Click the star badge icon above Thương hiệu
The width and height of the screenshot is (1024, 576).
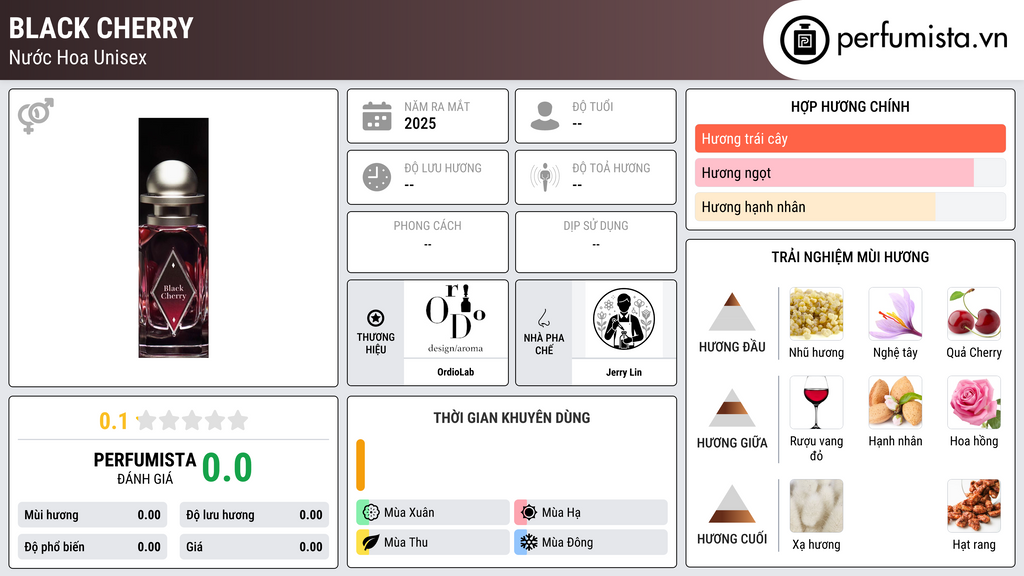pos(376,318)
